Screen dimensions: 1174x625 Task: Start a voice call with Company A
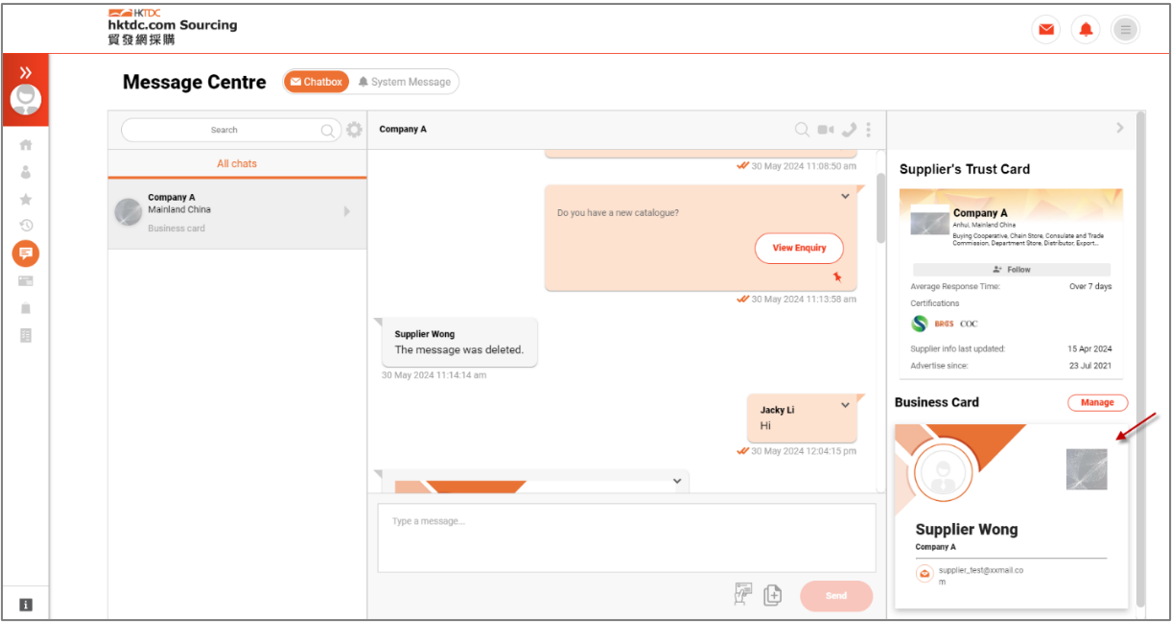tap(848, 129)
